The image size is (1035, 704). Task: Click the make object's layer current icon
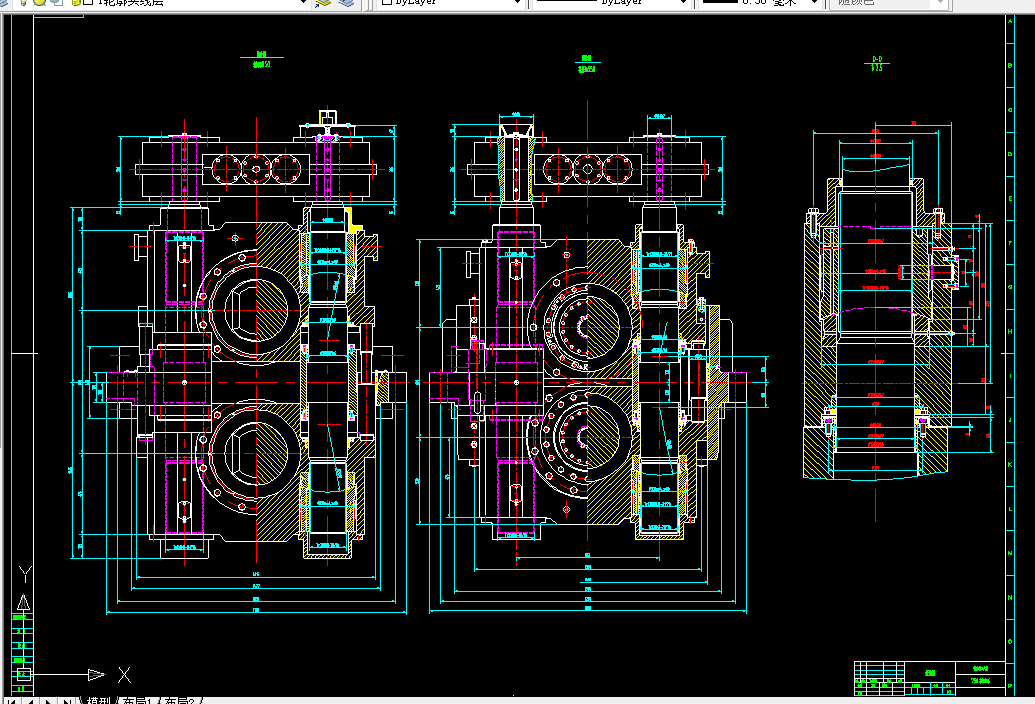(322, 3)
